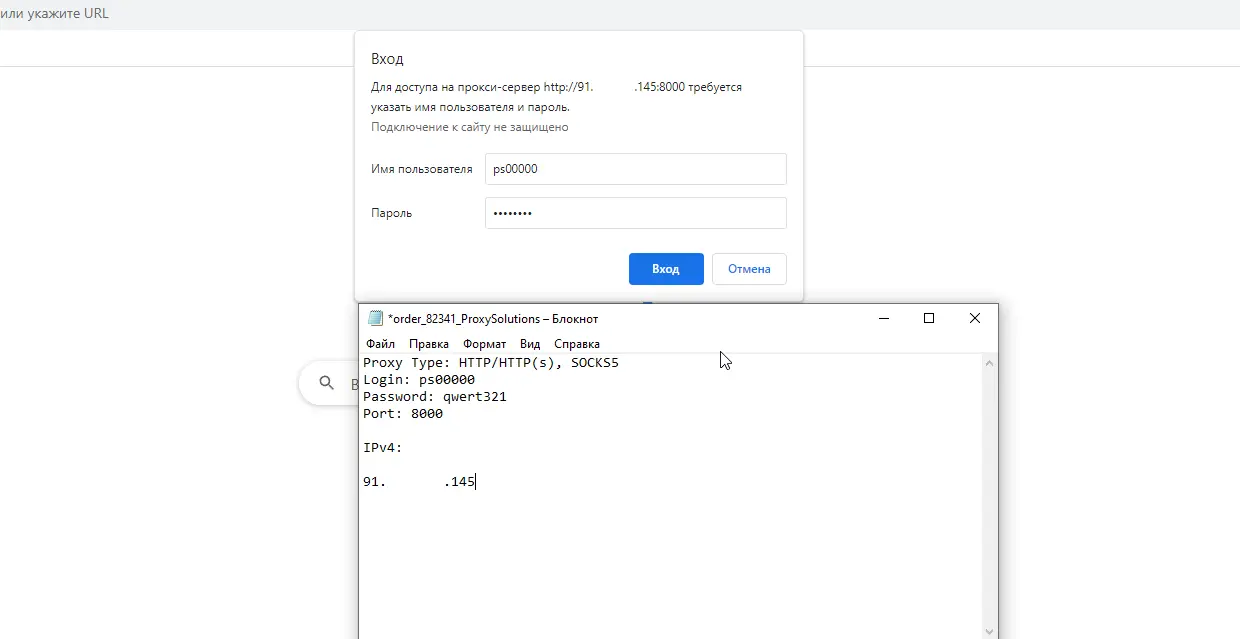Open the Правка menu
Viewport: 1240px width, 639px height.
click(429, 343)
